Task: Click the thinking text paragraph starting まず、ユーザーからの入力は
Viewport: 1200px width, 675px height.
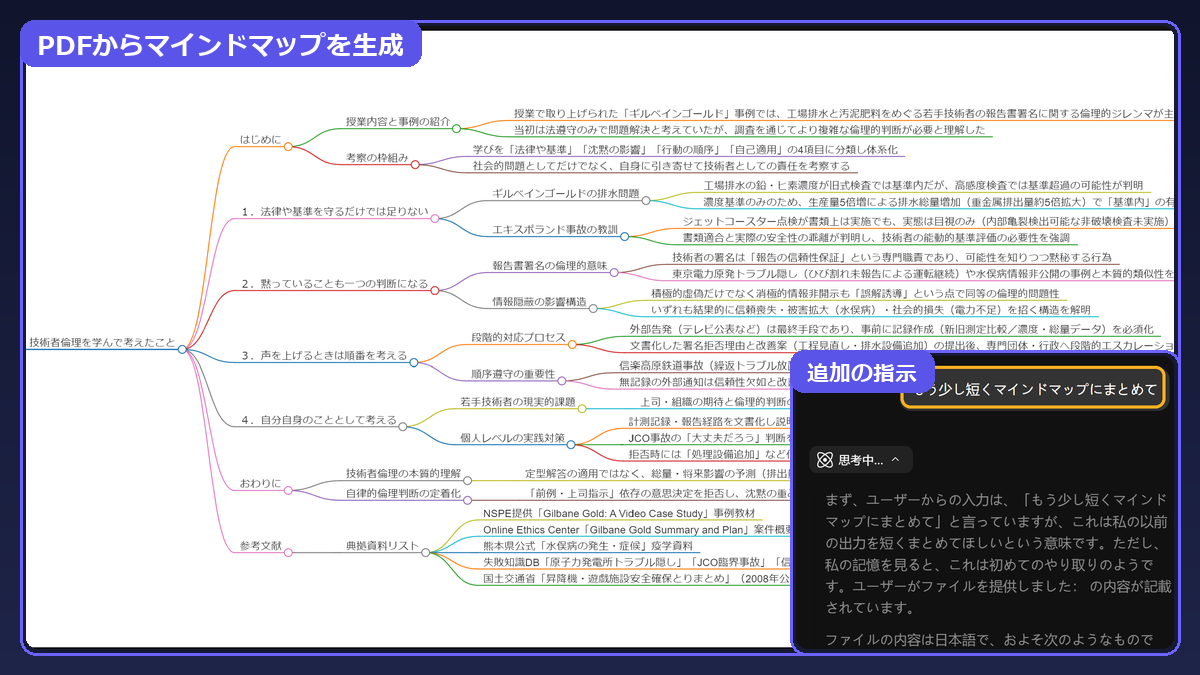Action: (996, 553)
